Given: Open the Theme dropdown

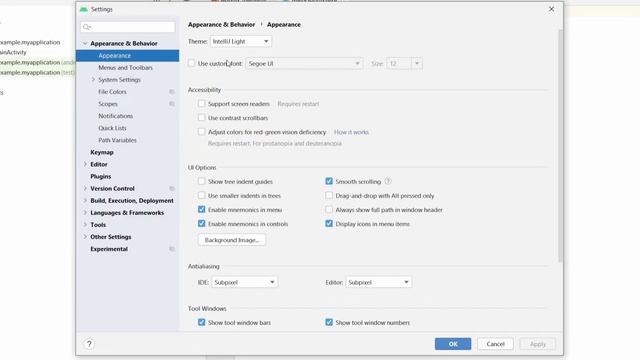Looking at the screenshot, I should coord(240,41).
